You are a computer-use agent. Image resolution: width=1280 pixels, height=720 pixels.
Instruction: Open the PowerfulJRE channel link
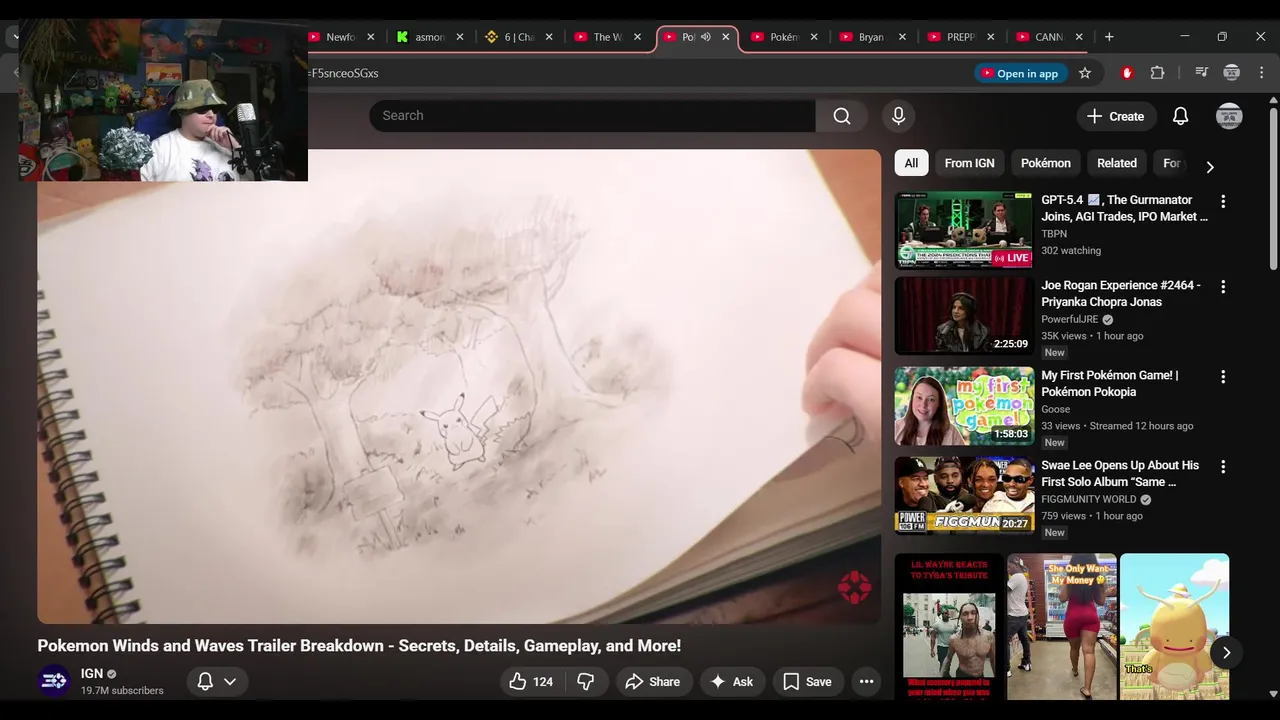[x=1070, y=319]
